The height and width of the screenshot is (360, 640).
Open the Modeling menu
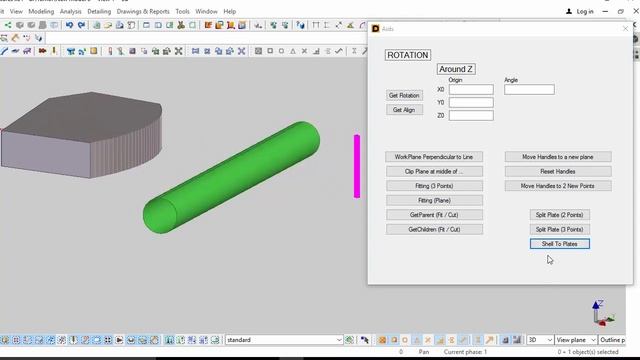[41, 11]
